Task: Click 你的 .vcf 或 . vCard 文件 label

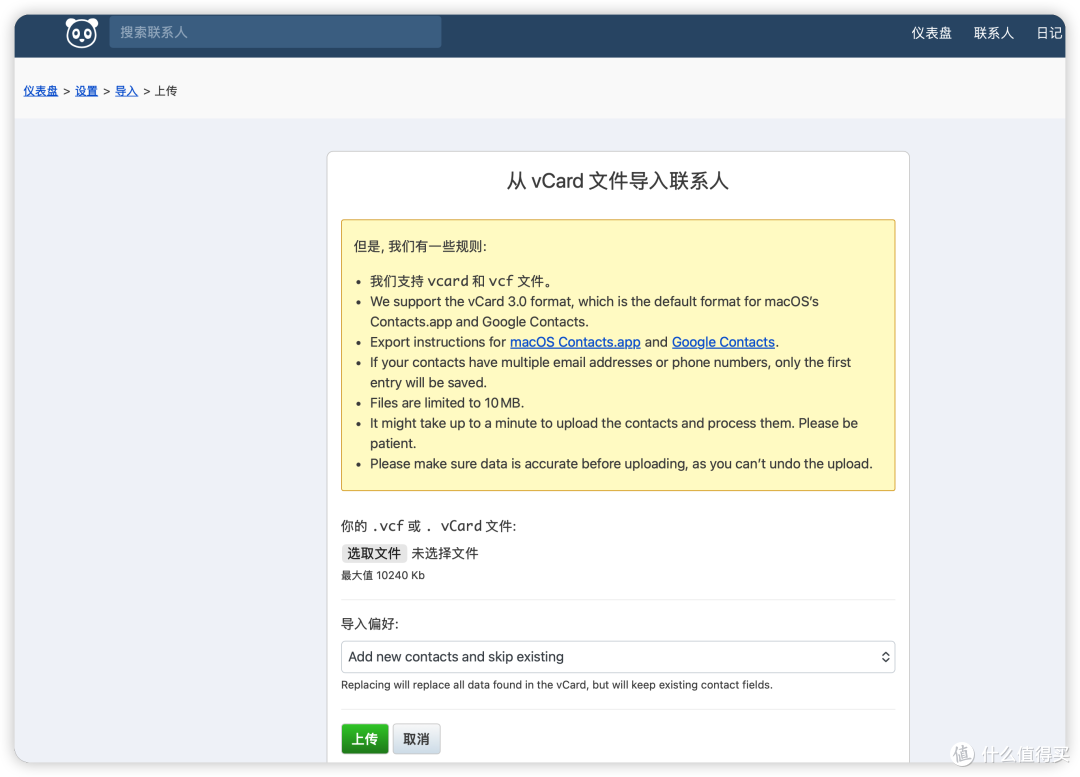Action: 428,526
